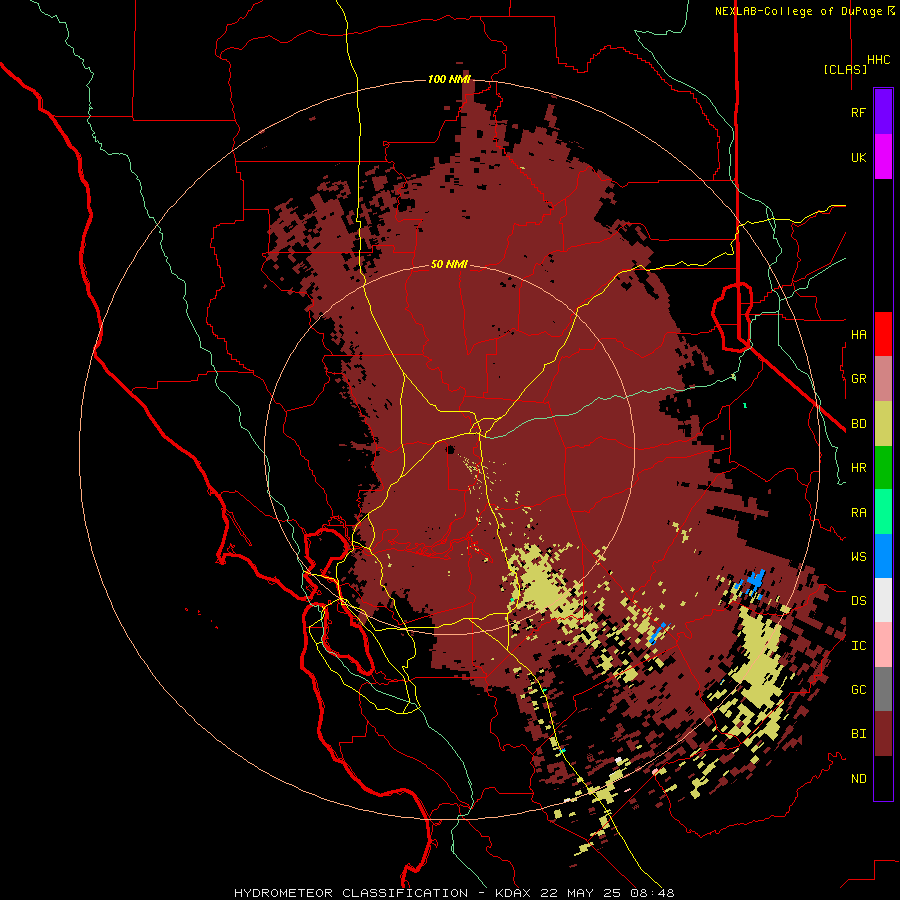
Task: Click the BD yellow legend swatch
Action: click(x=883, y=424)
